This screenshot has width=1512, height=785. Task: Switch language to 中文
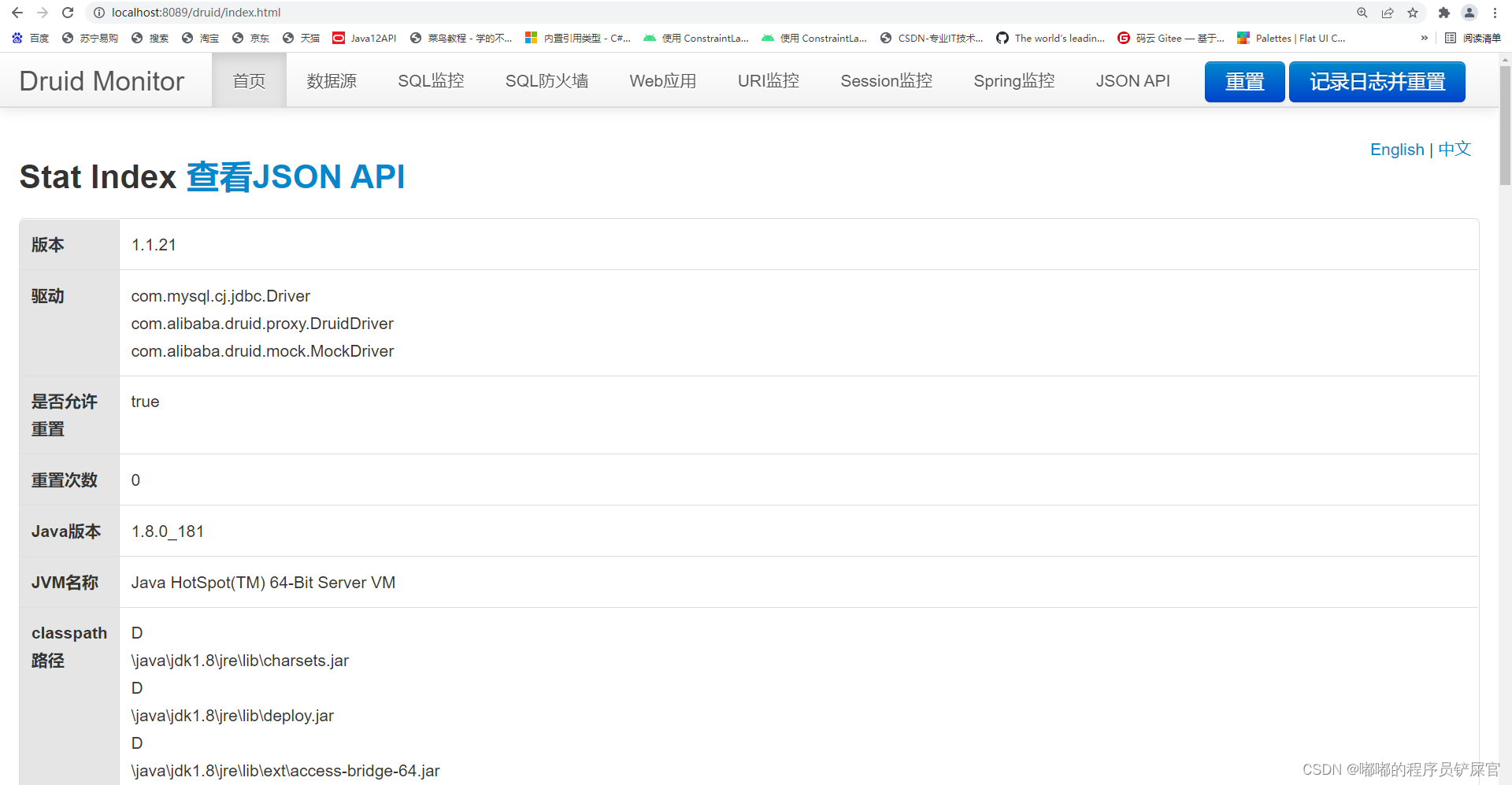[x=1455, y=150]
